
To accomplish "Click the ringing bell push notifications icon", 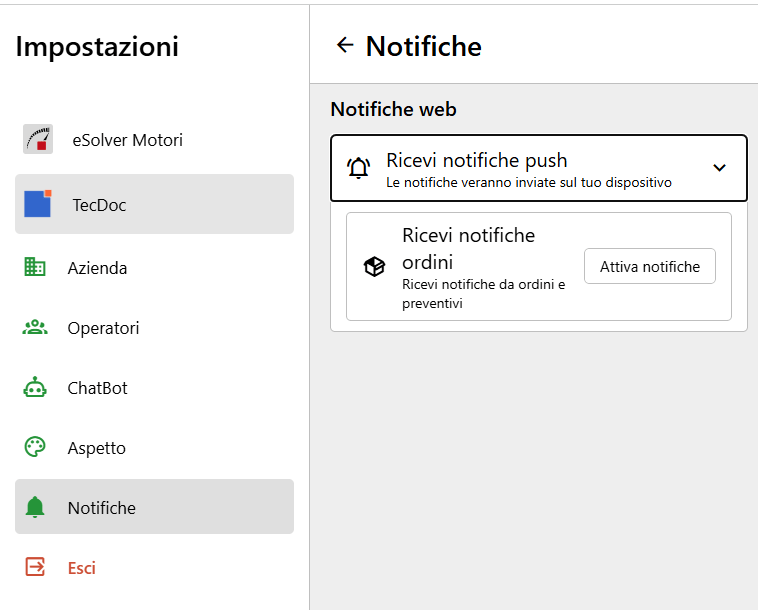I will [x=359, y=168].
